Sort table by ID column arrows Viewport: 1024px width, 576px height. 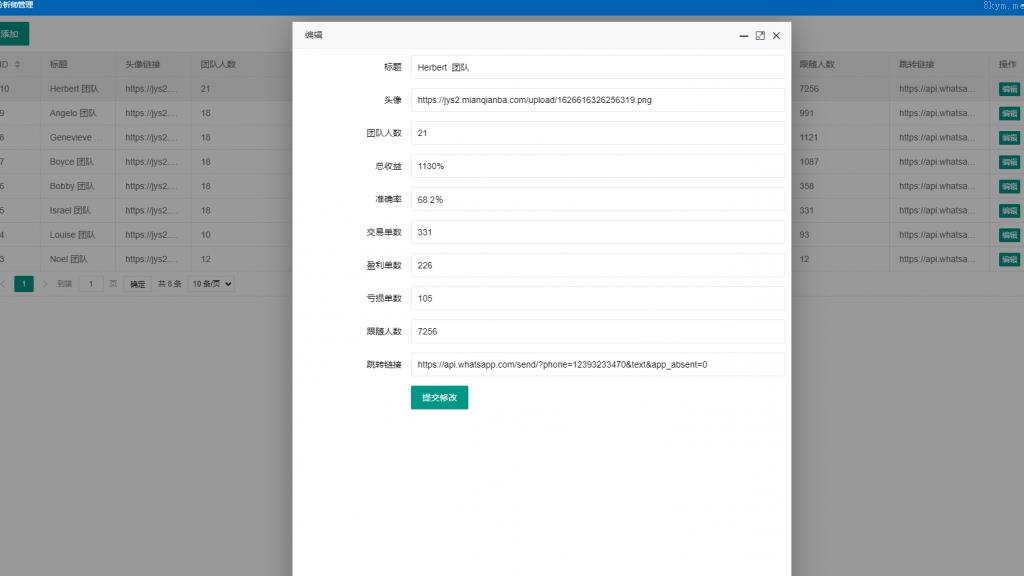(x=17, y=65)
